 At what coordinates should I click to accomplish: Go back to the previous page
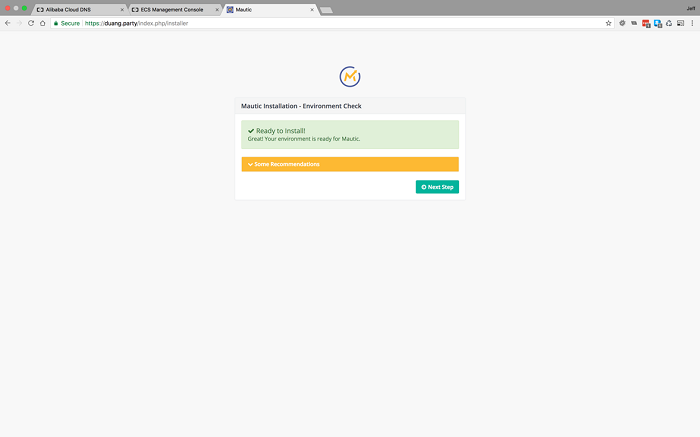pyautogui.click(x=8, y=23)
